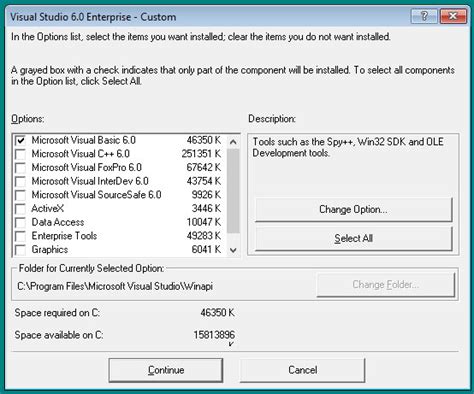Cancel the custom setup
The height and width of the screenshot is (394, 474).
click(302, 370)
